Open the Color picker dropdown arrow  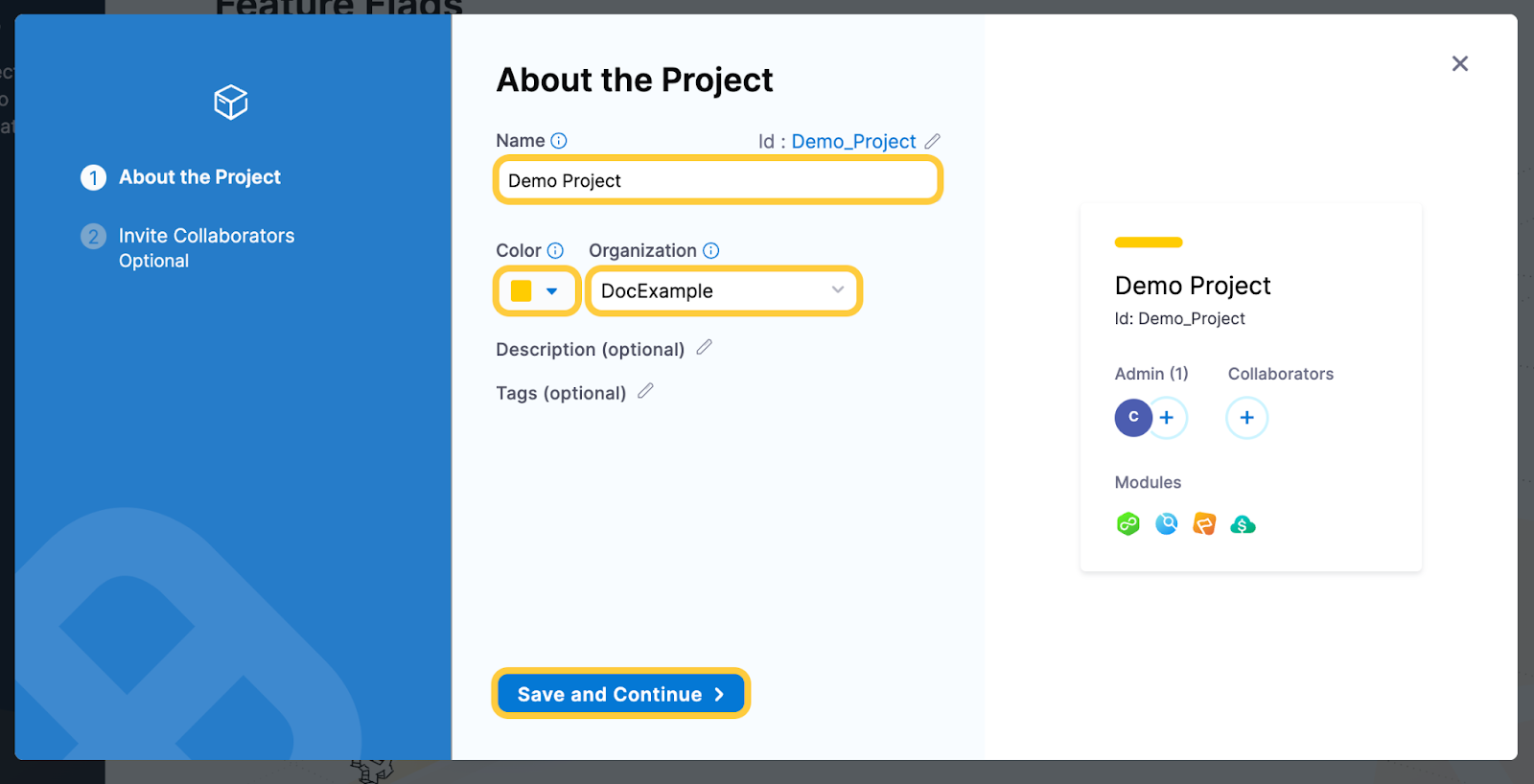tap(551, 291)
